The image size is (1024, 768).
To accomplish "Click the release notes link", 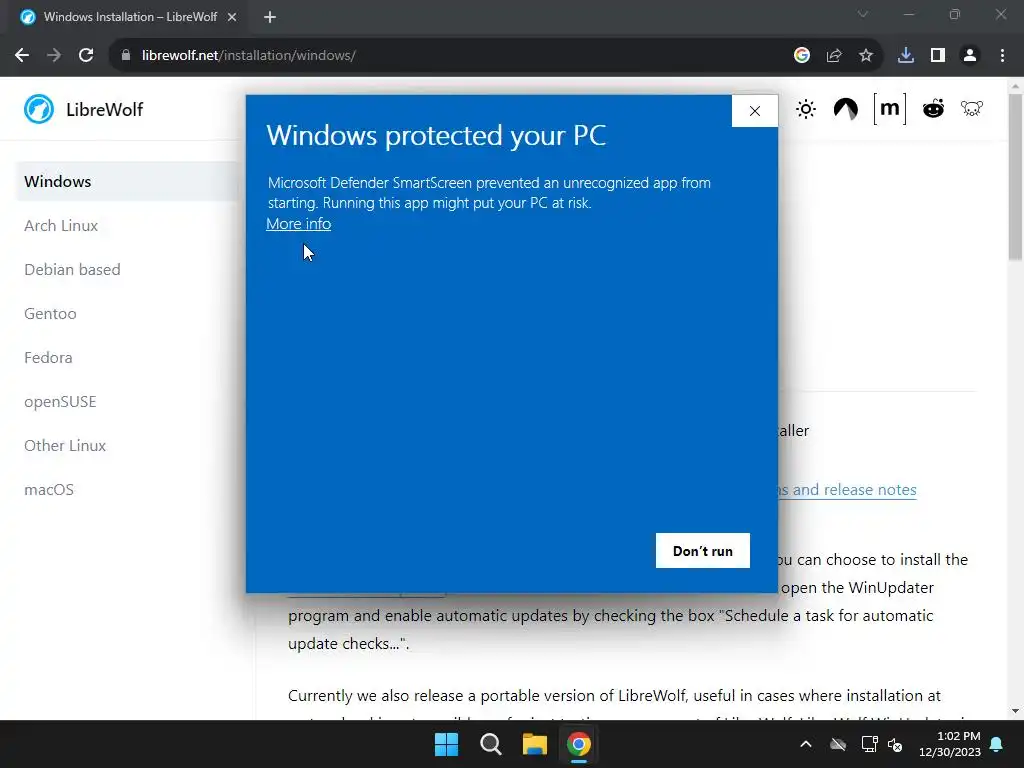I will click(x=848, y=490).
